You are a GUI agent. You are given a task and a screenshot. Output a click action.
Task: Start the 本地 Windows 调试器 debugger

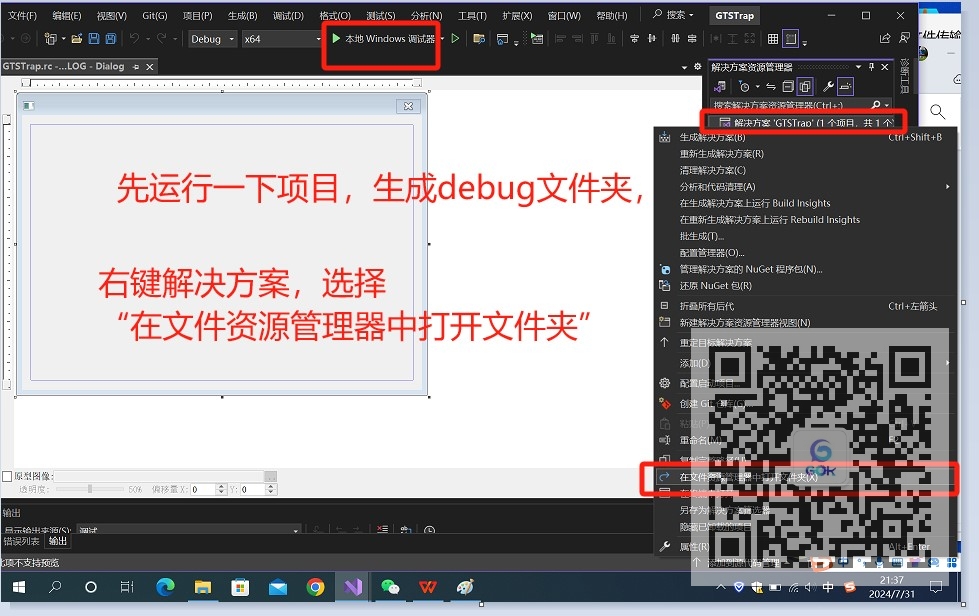click(x=383, y=39)
